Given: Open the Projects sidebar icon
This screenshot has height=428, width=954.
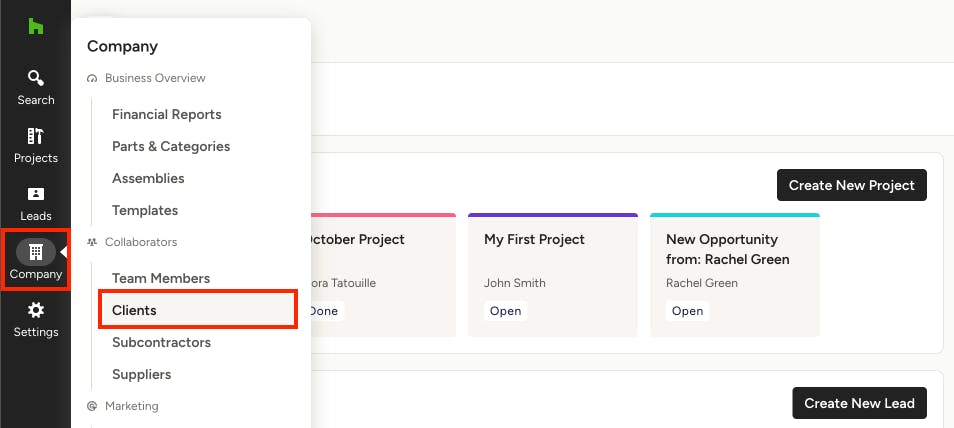Looking at the screenshot, I should [x=36, y=145].
